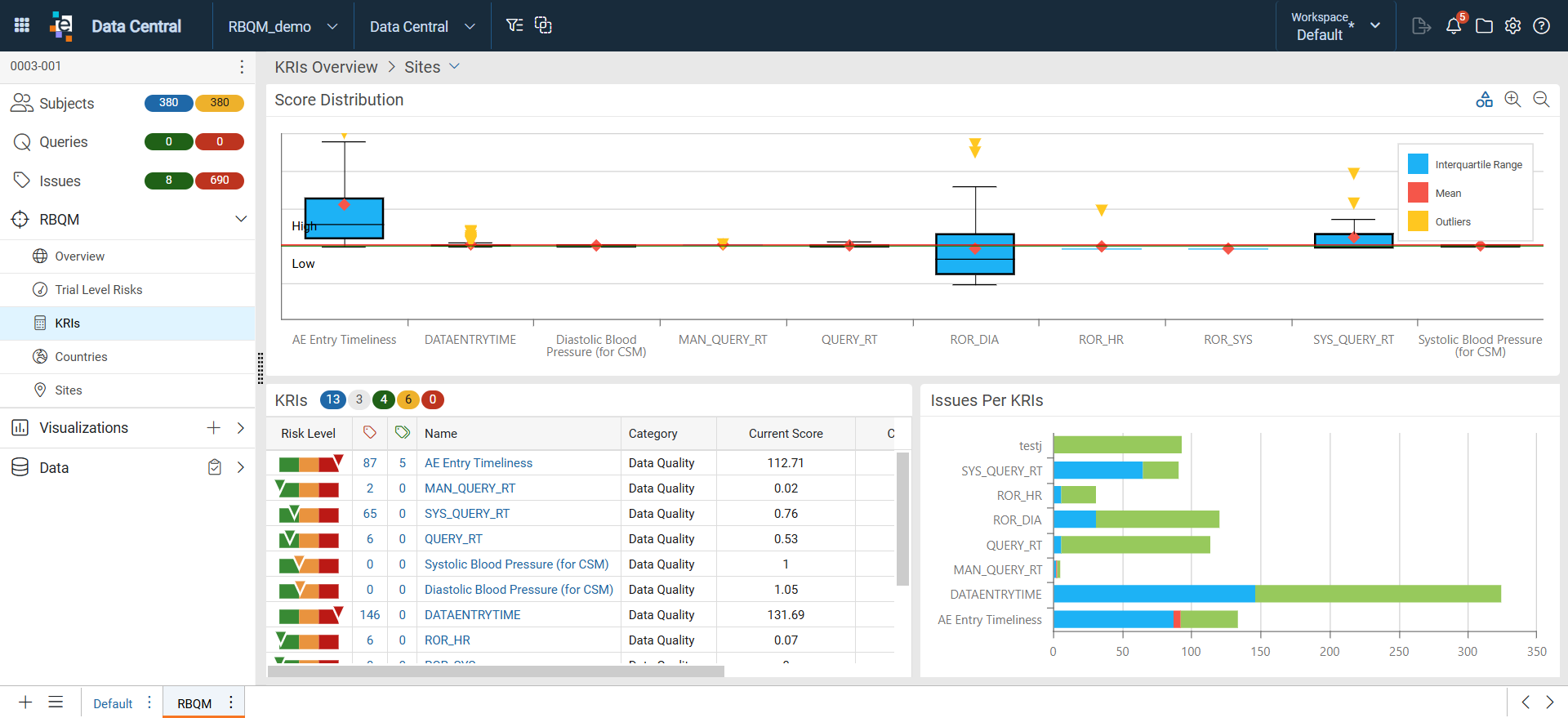The height and width of the screenshot is (718, 1568).
Task: Filter KRIs by green 4 badge
Action: tap(384, 399)
